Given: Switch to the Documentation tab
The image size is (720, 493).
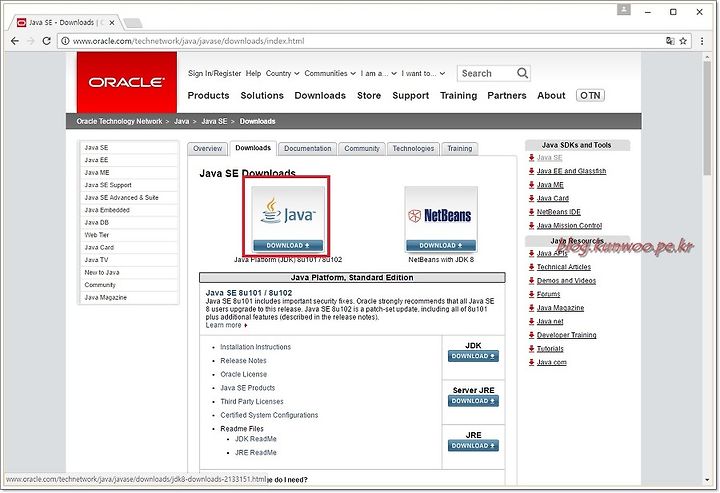Looking at the screenshot, I should coord(307,149).
